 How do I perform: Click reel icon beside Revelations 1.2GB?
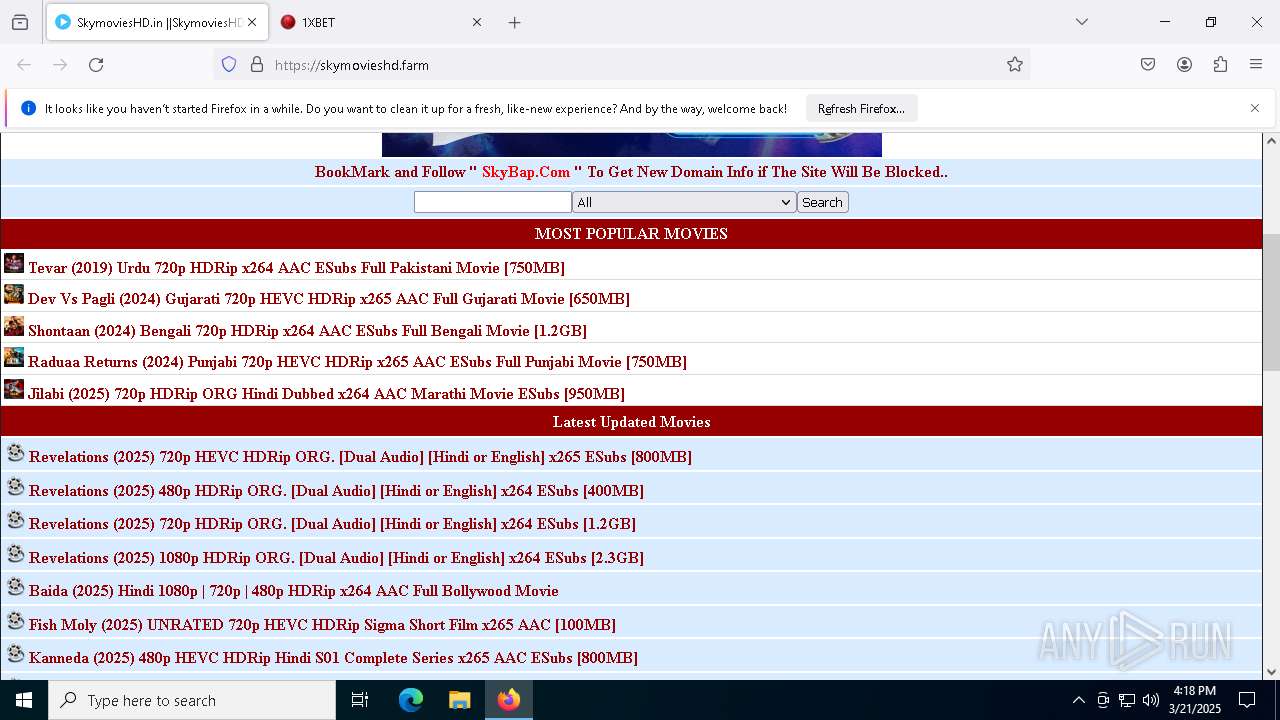coord(15,520)
